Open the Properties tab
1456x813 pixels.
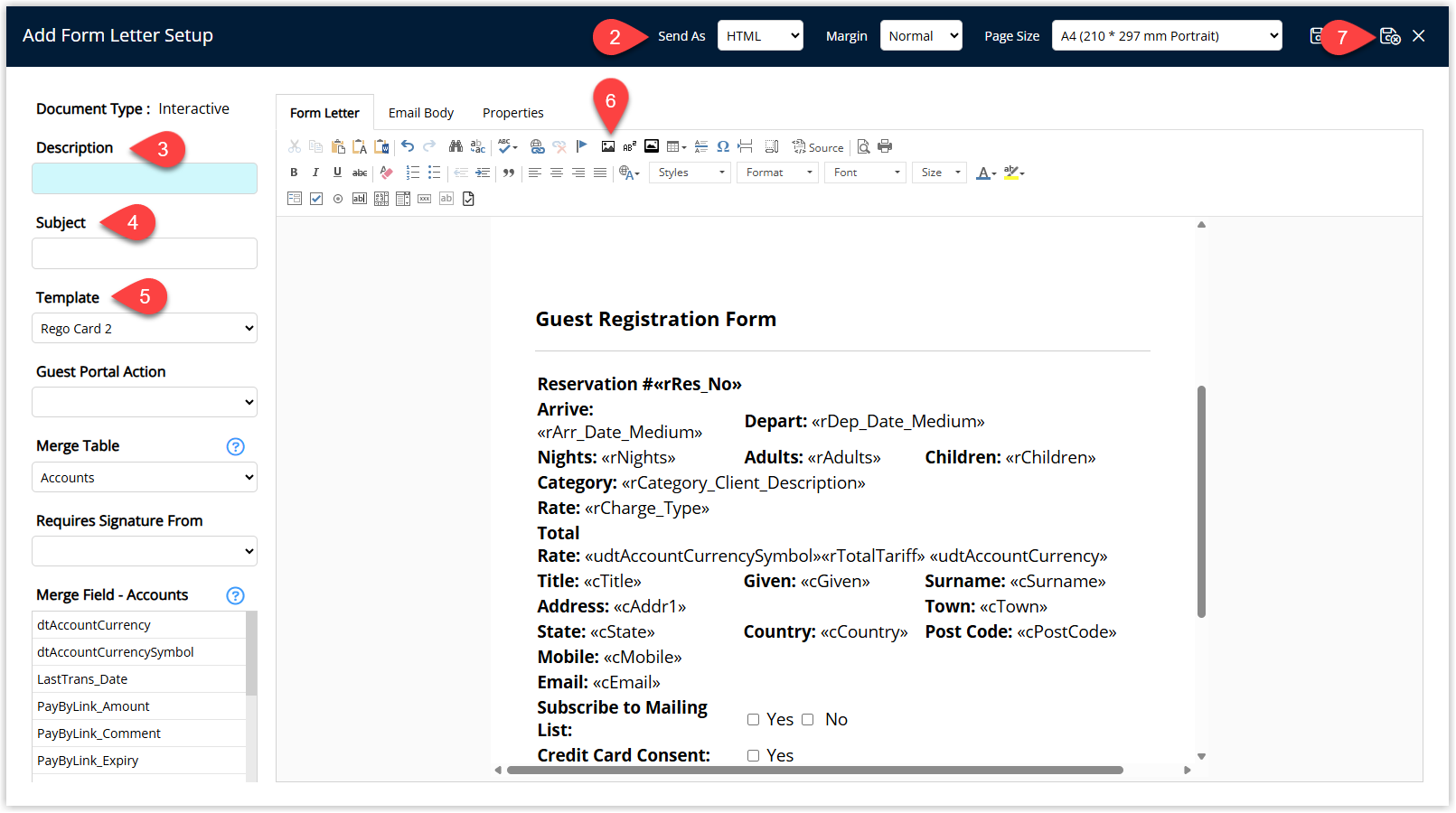(512, 113)
